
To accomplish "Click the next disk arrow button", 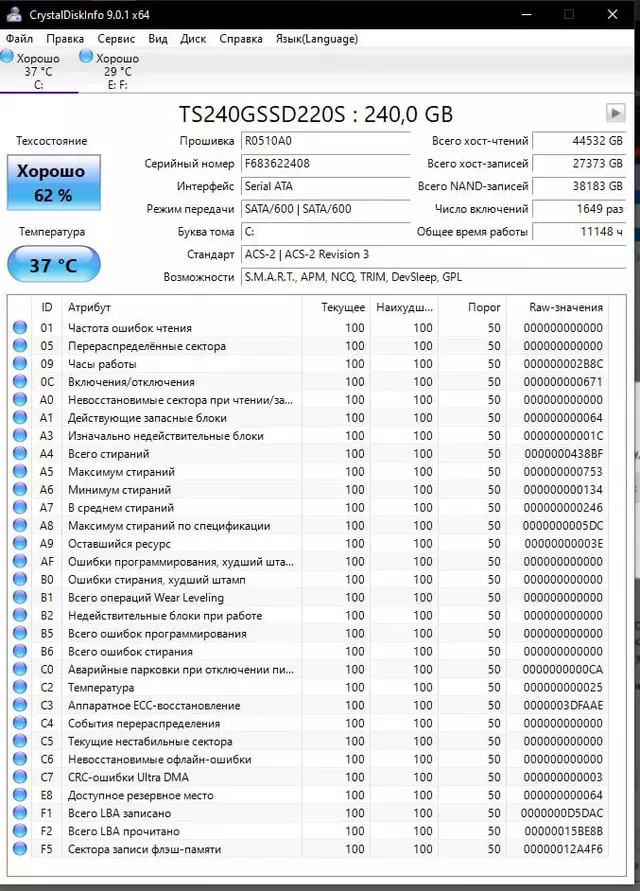I will tap(615, 113).
